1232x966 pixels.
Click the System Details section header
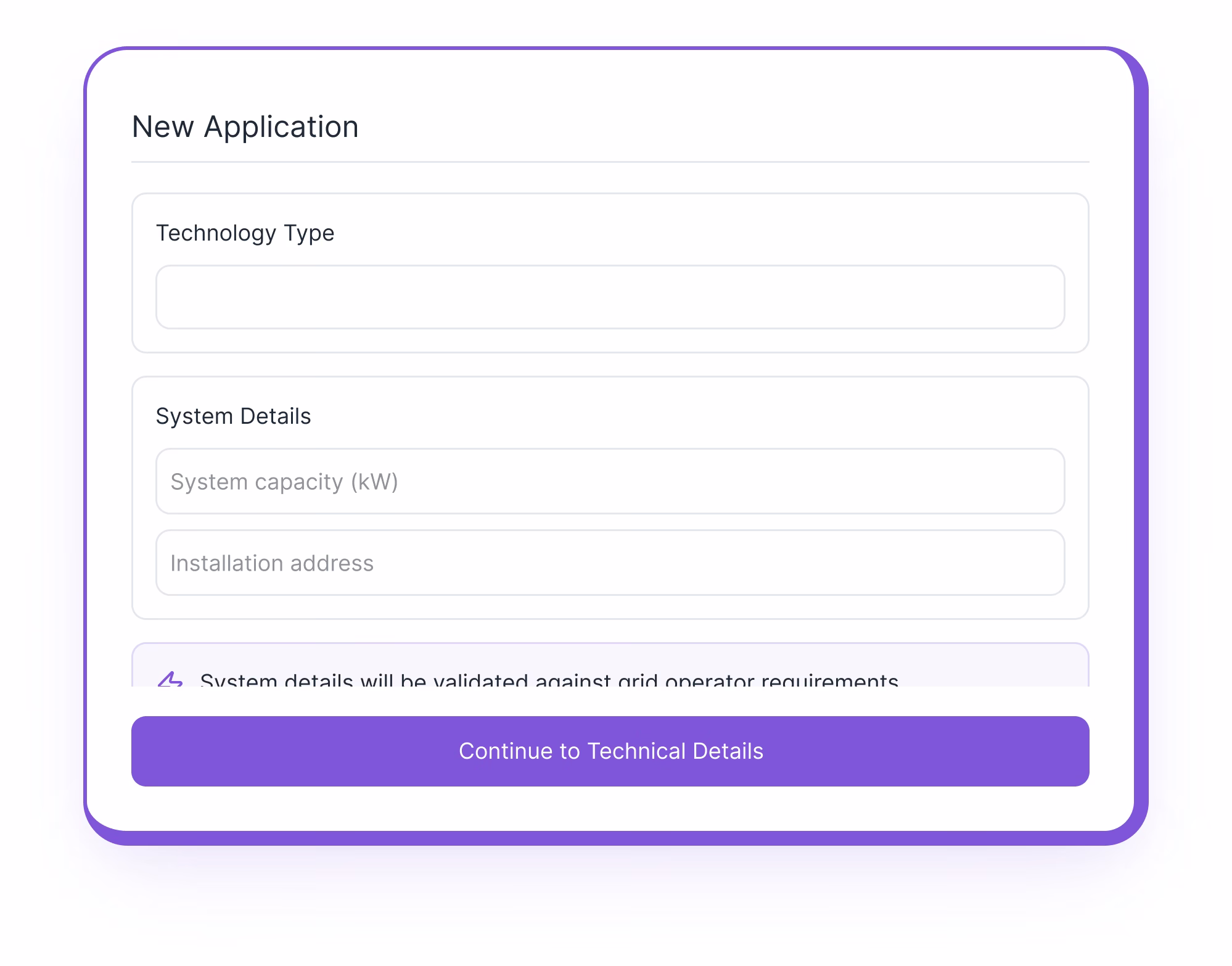(x=234, y=416)
